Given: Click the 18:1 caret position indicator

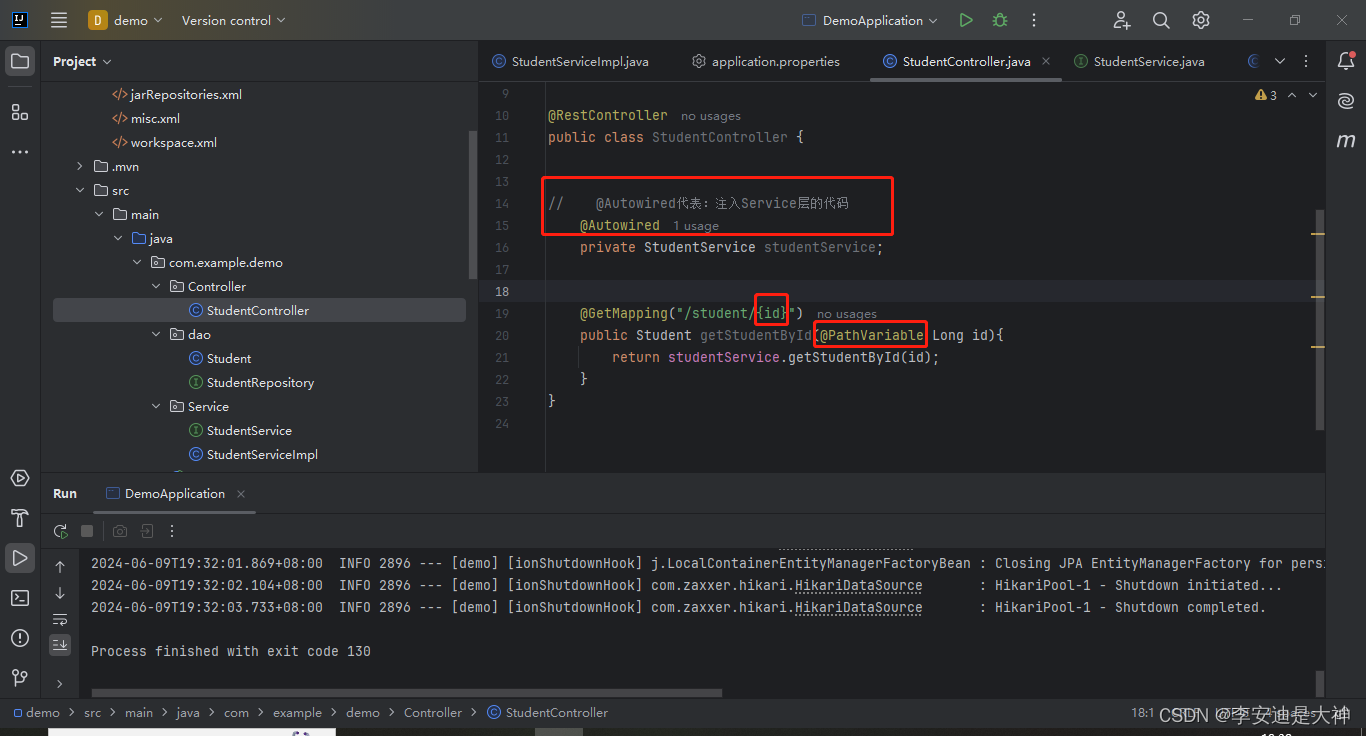Looking at the screenshot, I should pyautogui.click(x=1143, y=713).
